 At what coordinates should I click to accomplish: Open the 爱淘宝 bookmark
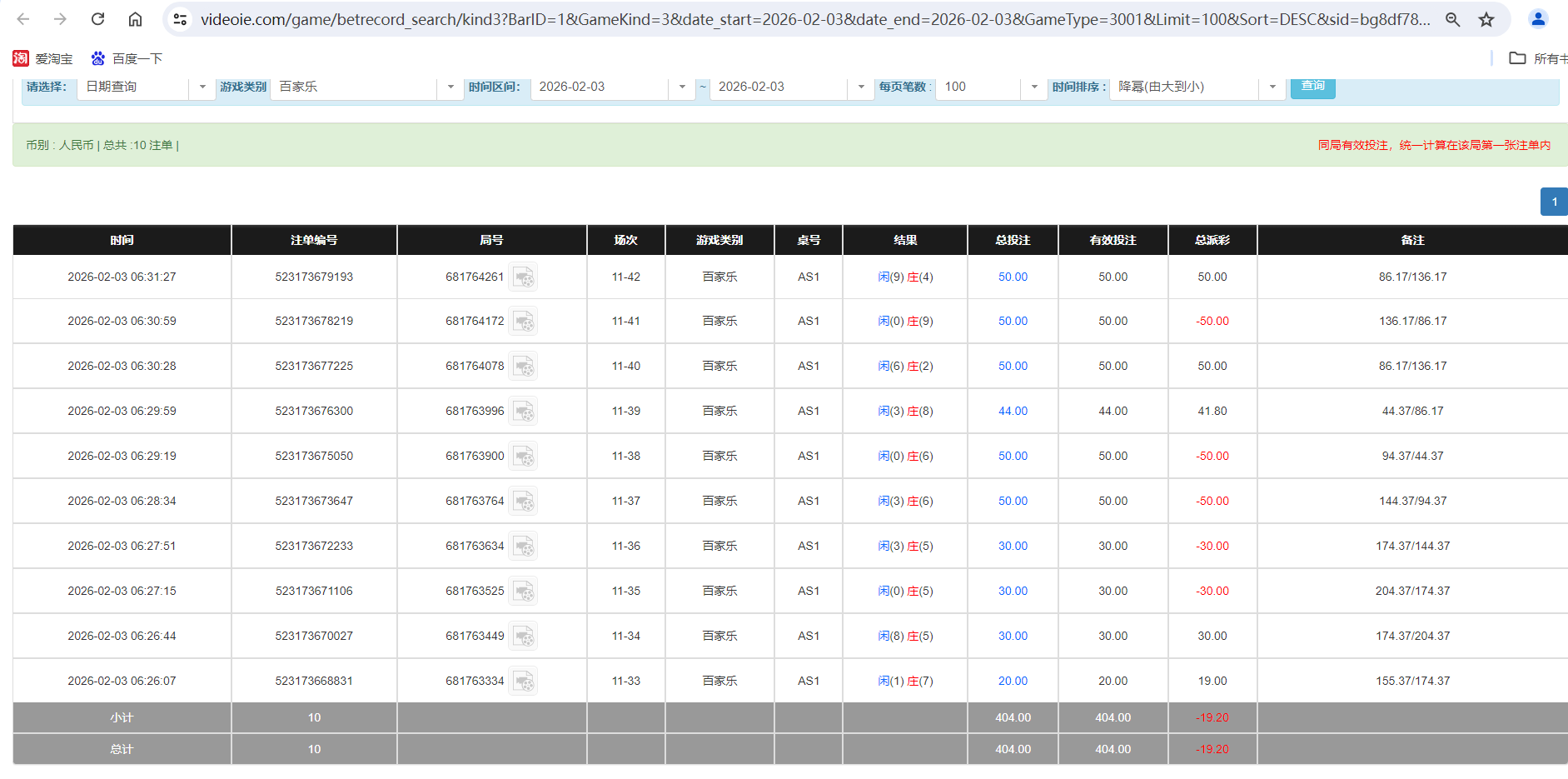(43, 58)
